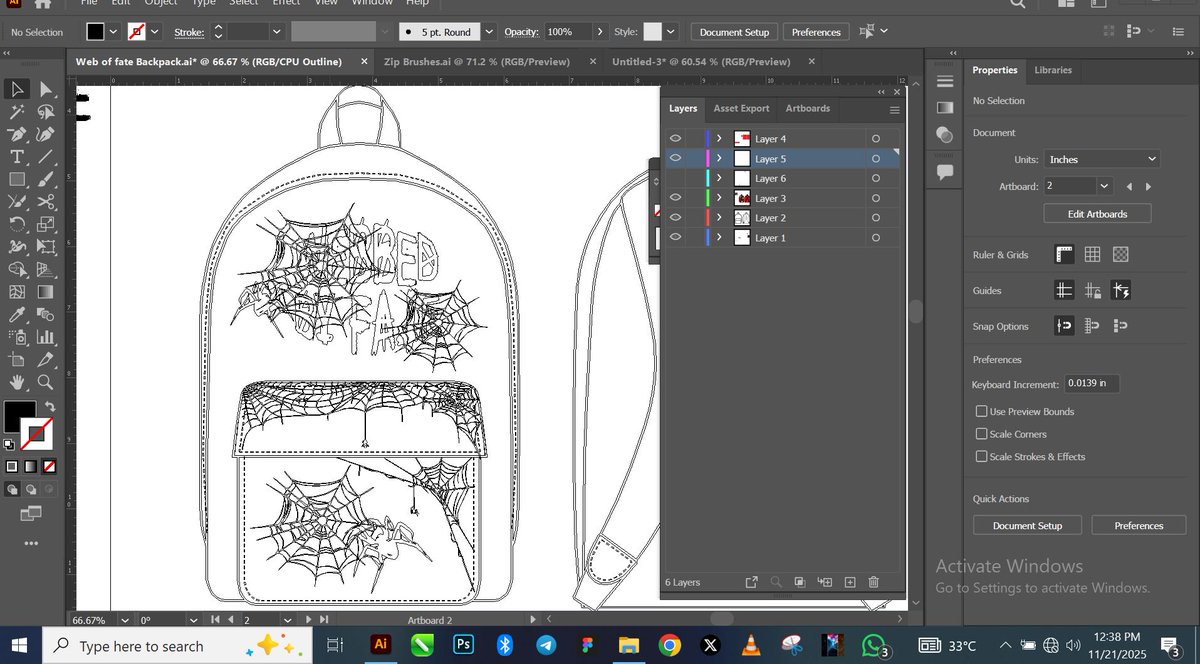Viewport: 1200px width, 664px height.
Task: Toggle Show Grid in Properties panel
Action: 1093,255
